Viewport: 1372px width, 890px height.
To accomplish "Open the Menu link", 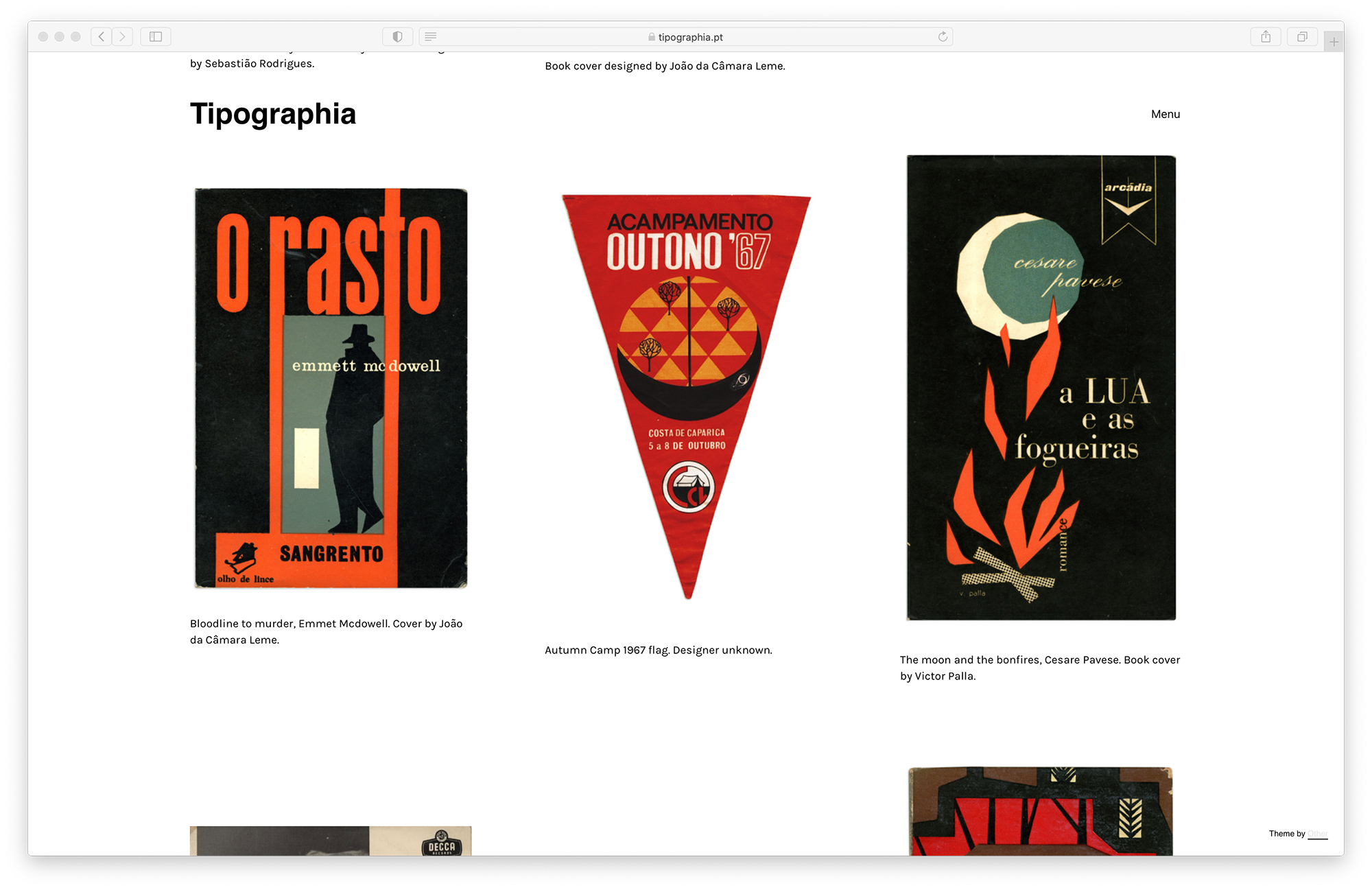I will [x=1166, y=115].
